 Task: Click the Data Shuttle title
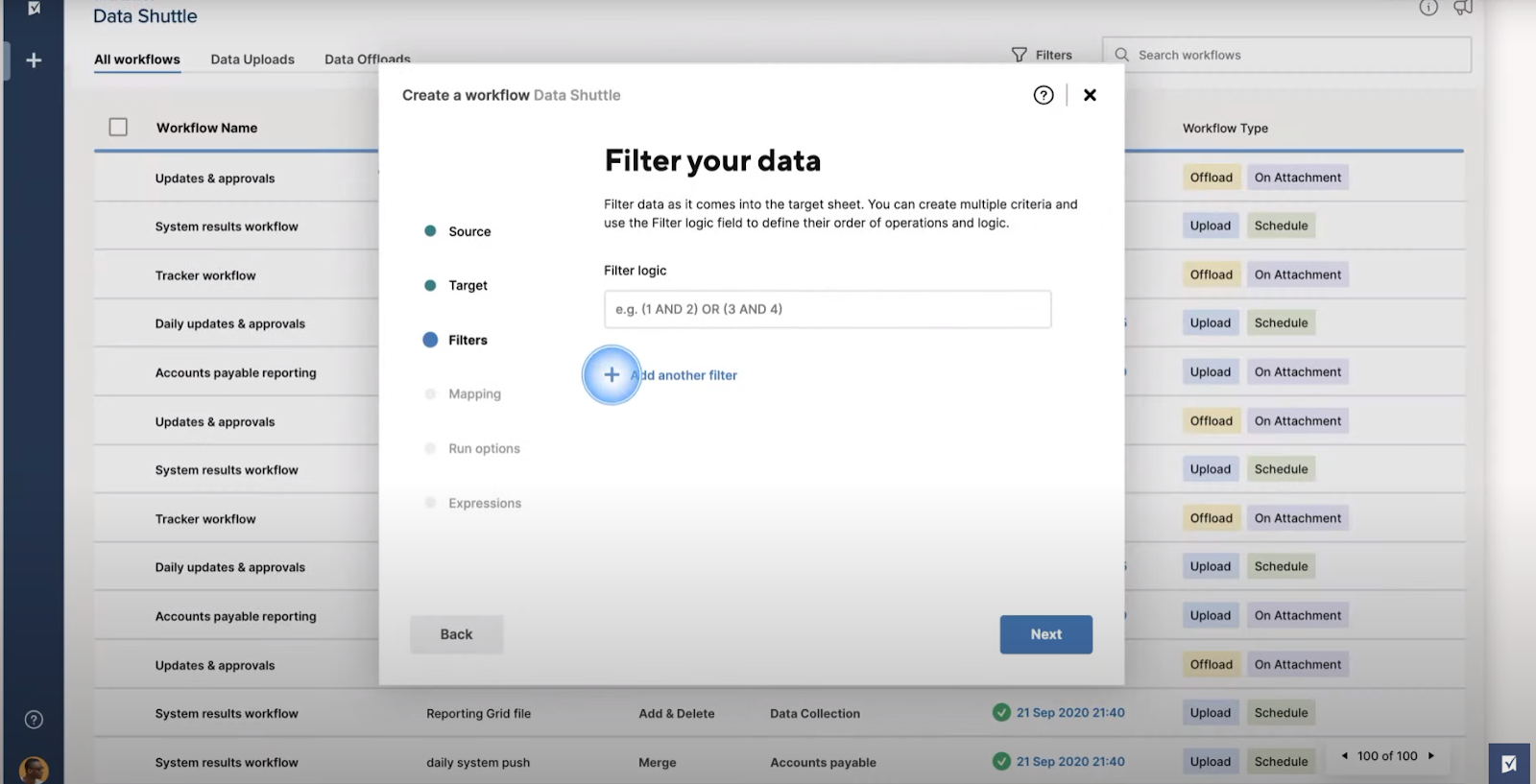[145, 16]
